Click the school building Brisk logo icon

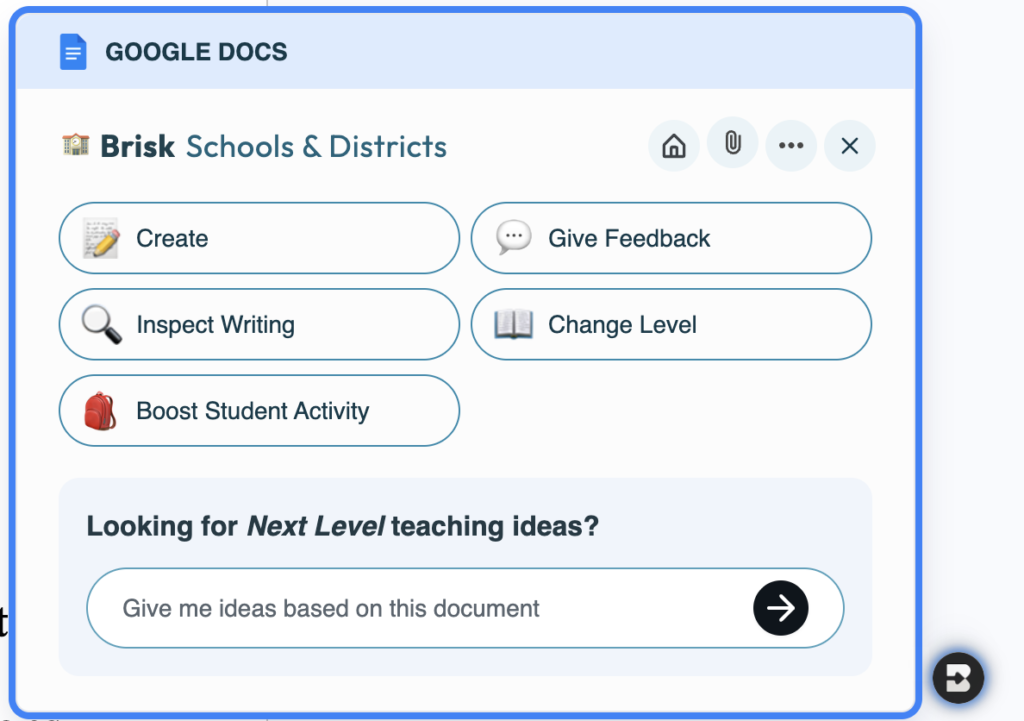75,146
